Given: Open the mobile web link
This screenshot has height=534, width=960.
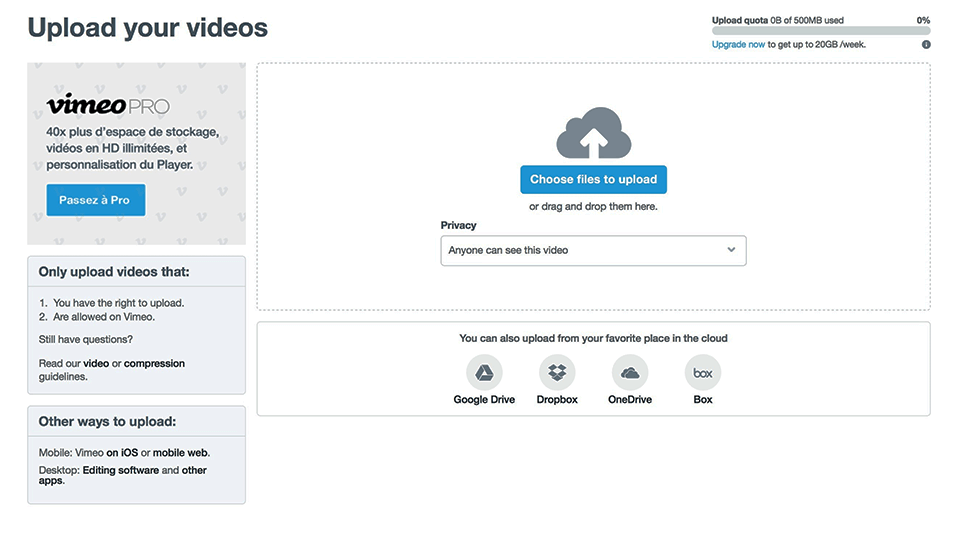Looking at the screenshot, I should click(180, 453).
